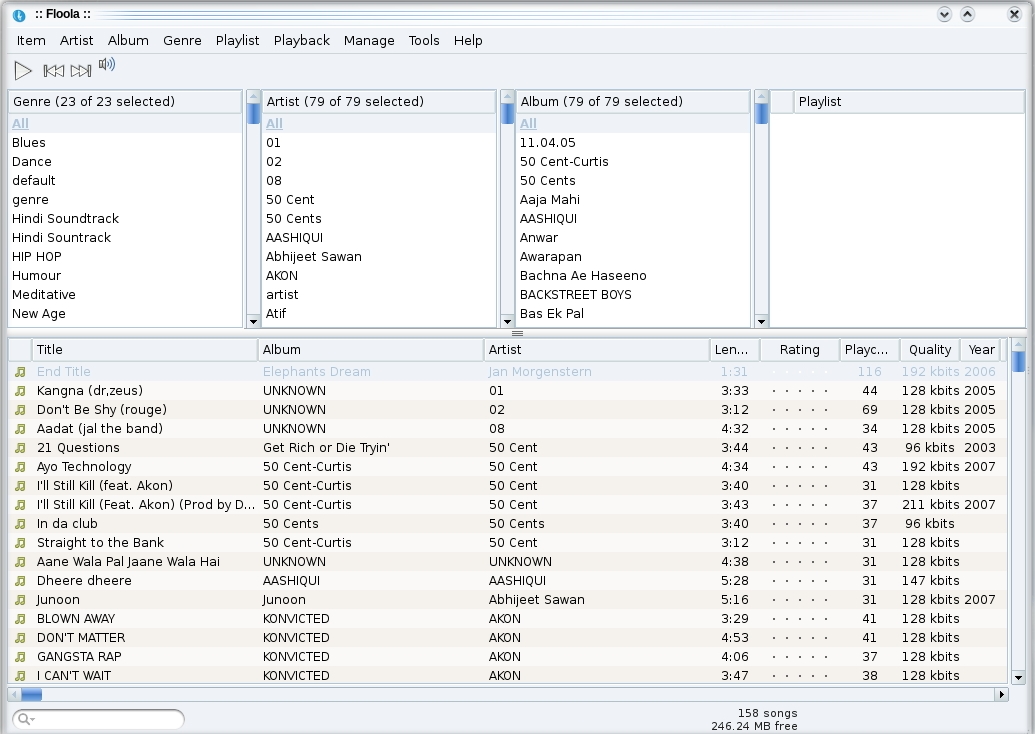Open the Tools menu

424,41
